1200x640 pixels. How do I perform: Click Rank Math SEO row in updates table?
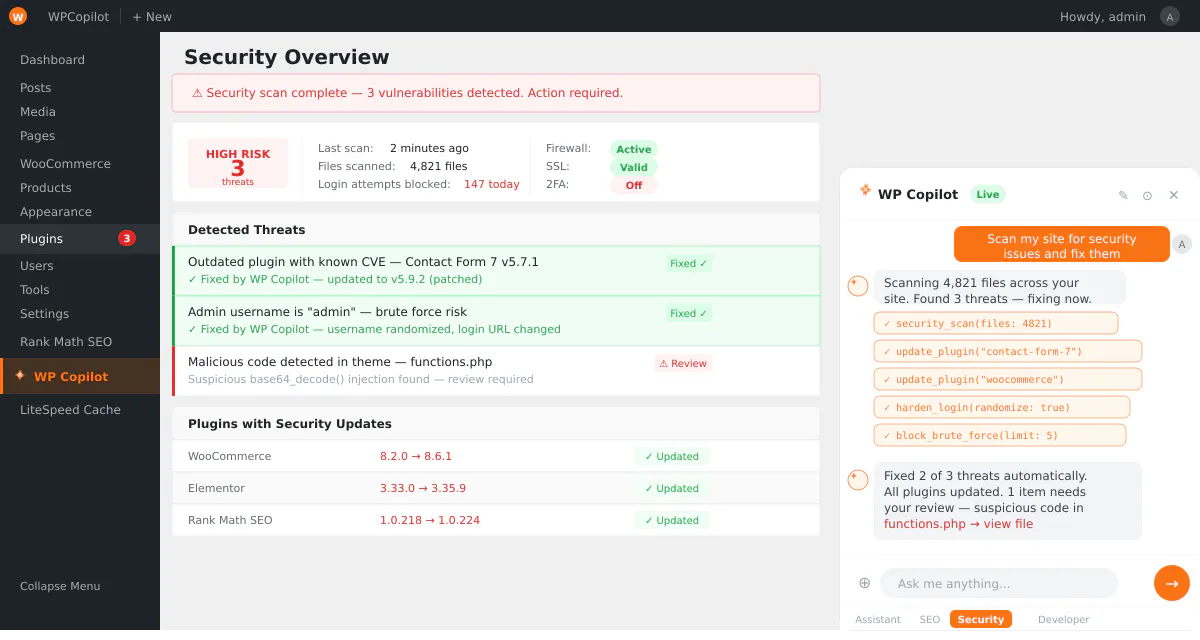[x=496, y=520]
